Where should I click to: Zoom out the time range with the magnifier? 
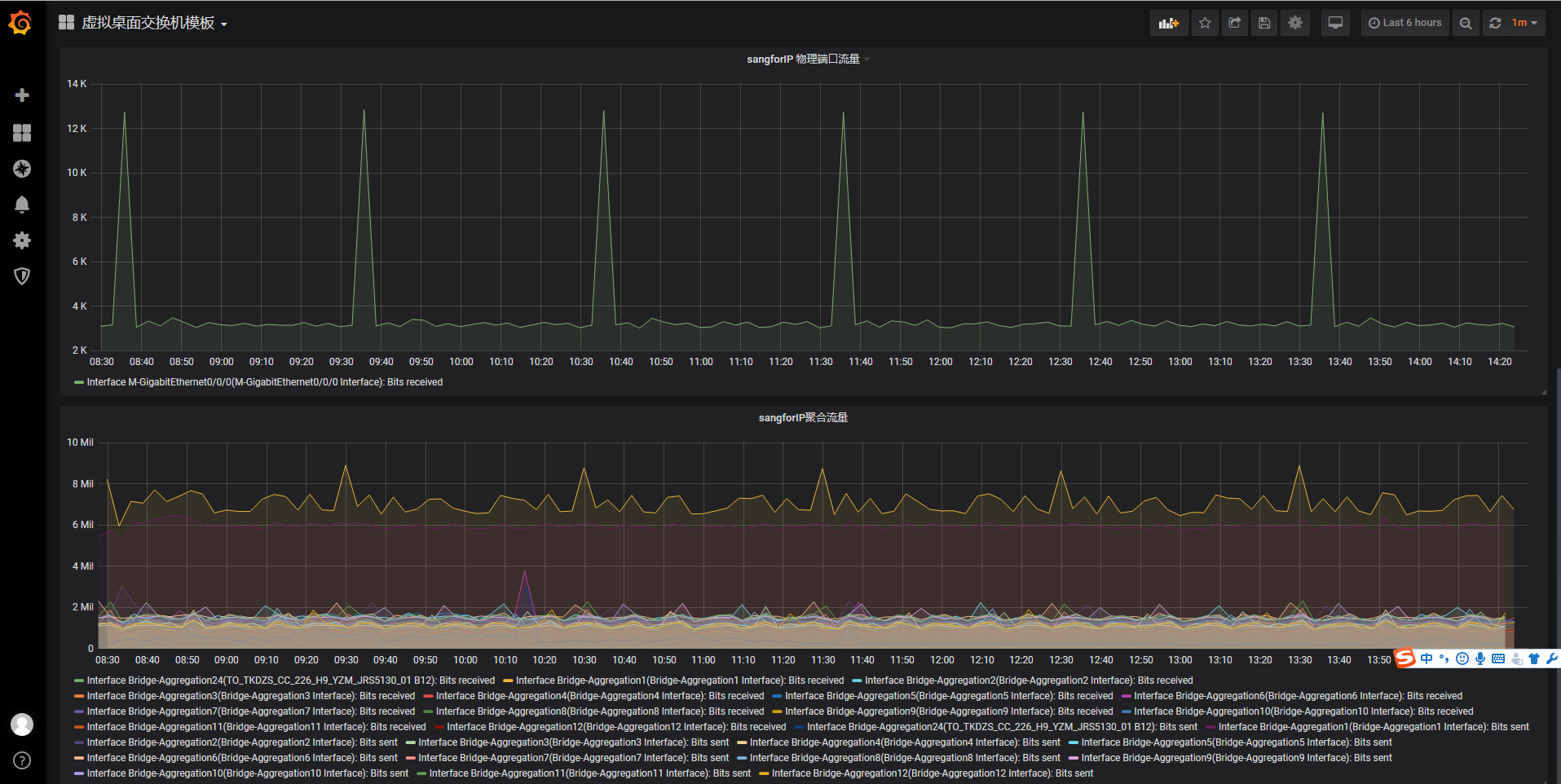[x=1465, y=23]
